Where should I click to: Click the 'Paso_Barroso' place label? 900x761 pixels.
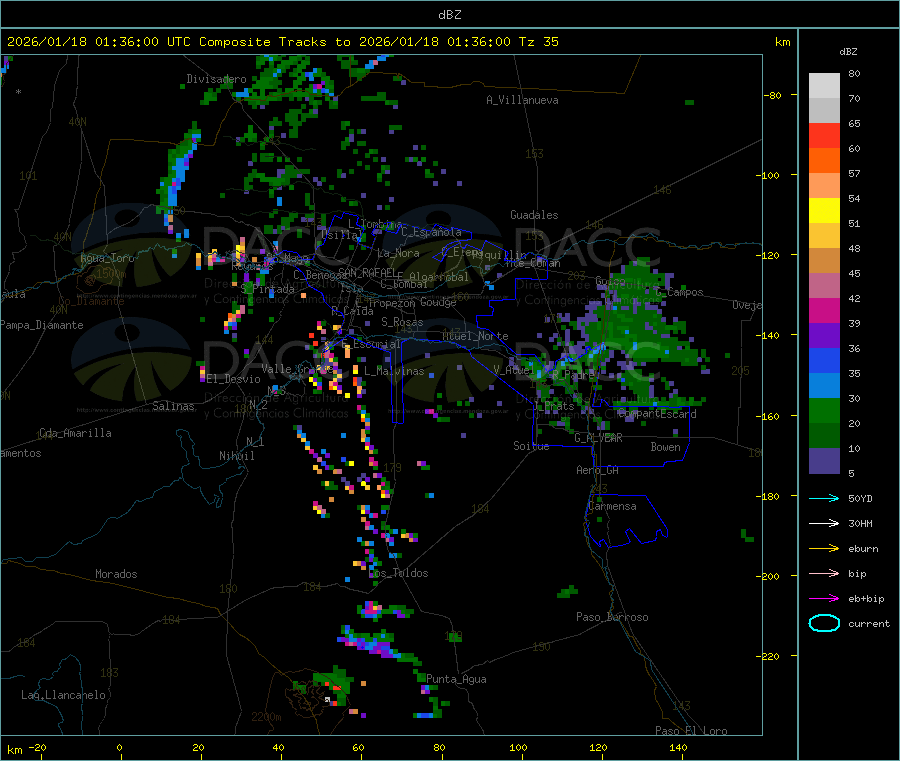pyautogui.click(x=612, y=617)
